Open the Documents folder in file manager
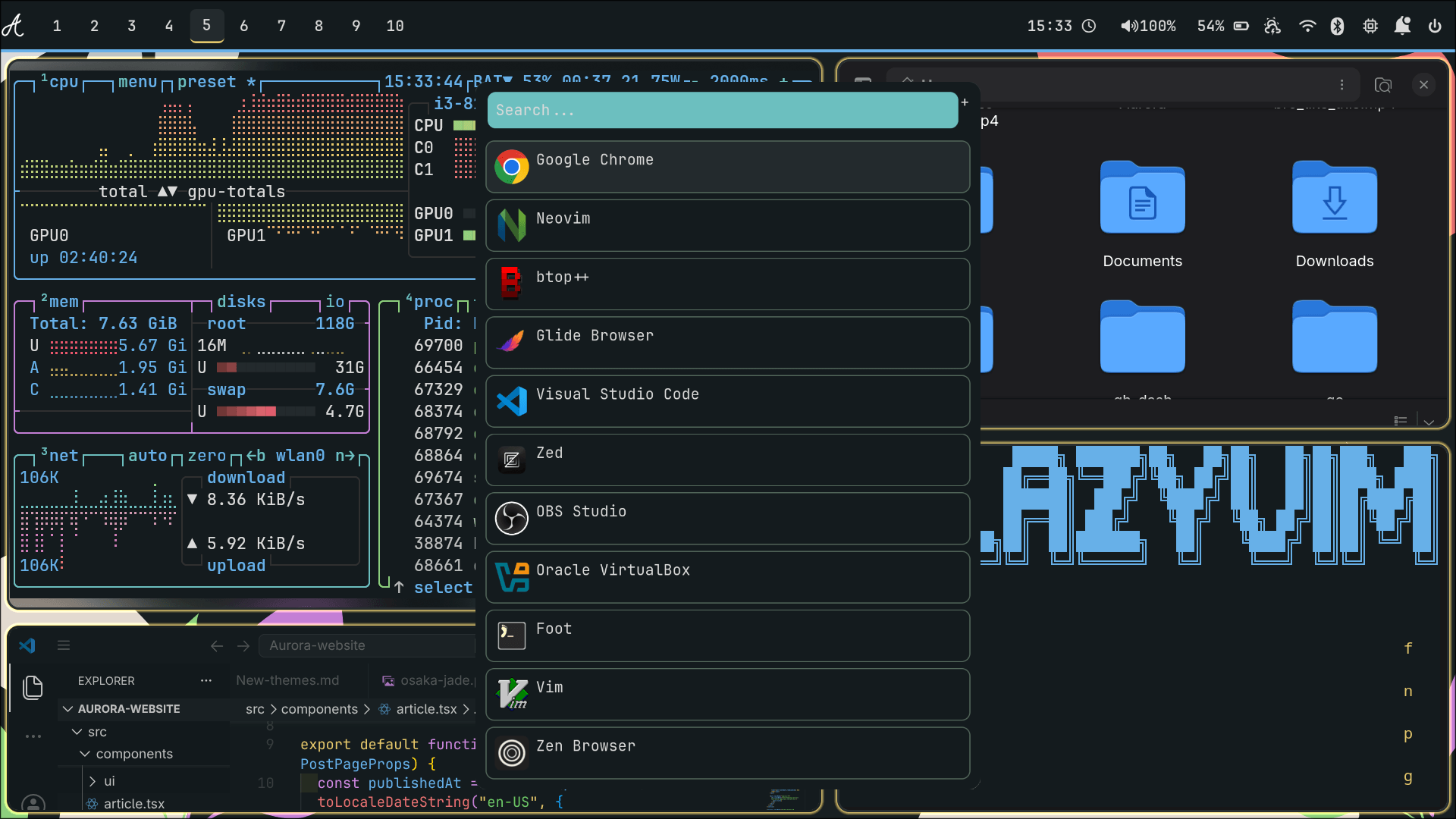The width and height of the screenshot is (1456, 819). [1142, 215]
